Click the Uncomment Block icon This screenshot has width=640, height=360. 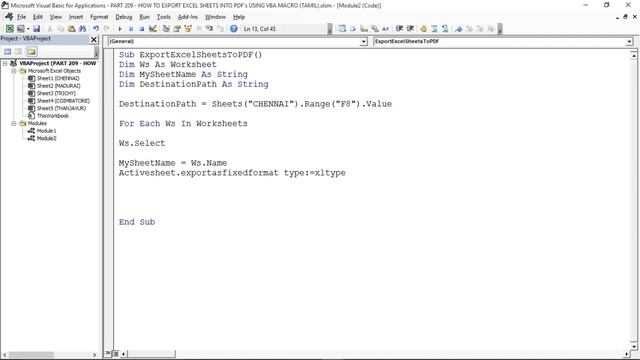(445, 29)
